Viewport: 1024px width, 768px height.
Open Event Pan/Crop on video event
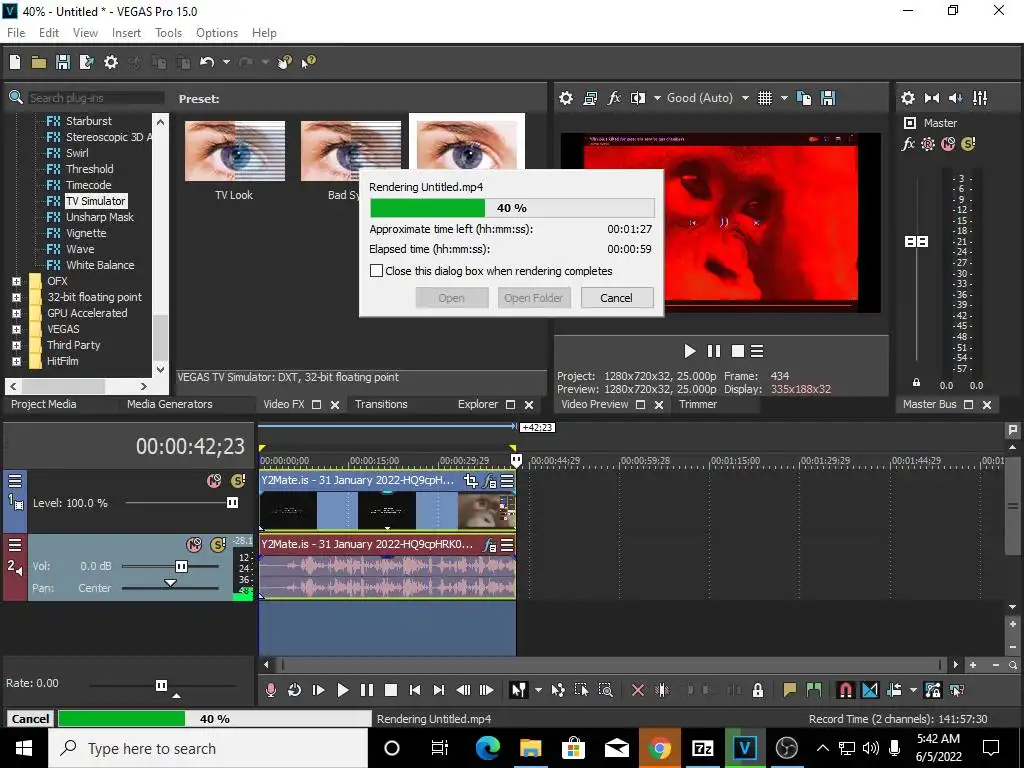(470, 481)
